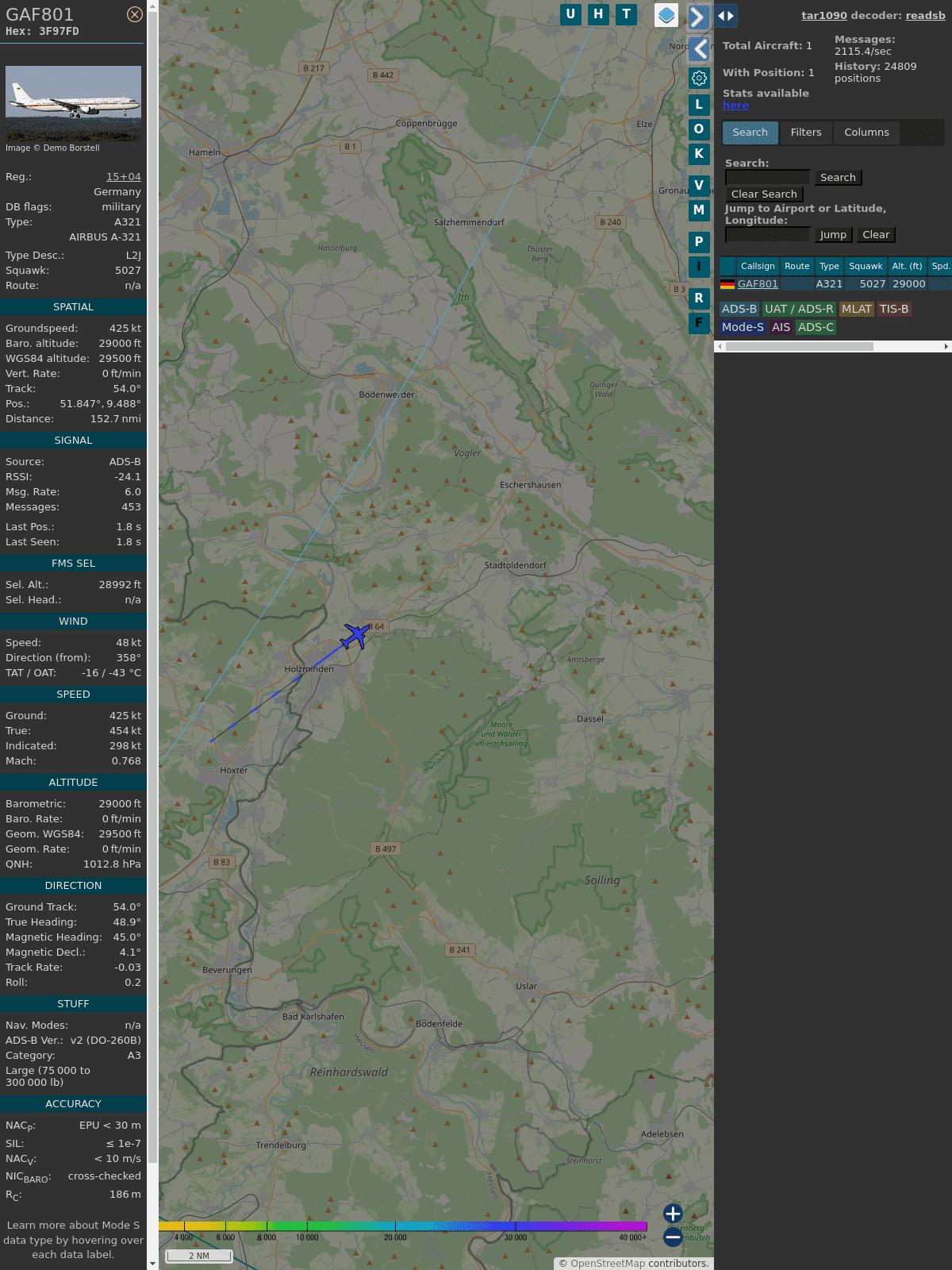Screen dimensions: 952x1270
Task: Open stats available here link
Action: click(x=735, y=106)
